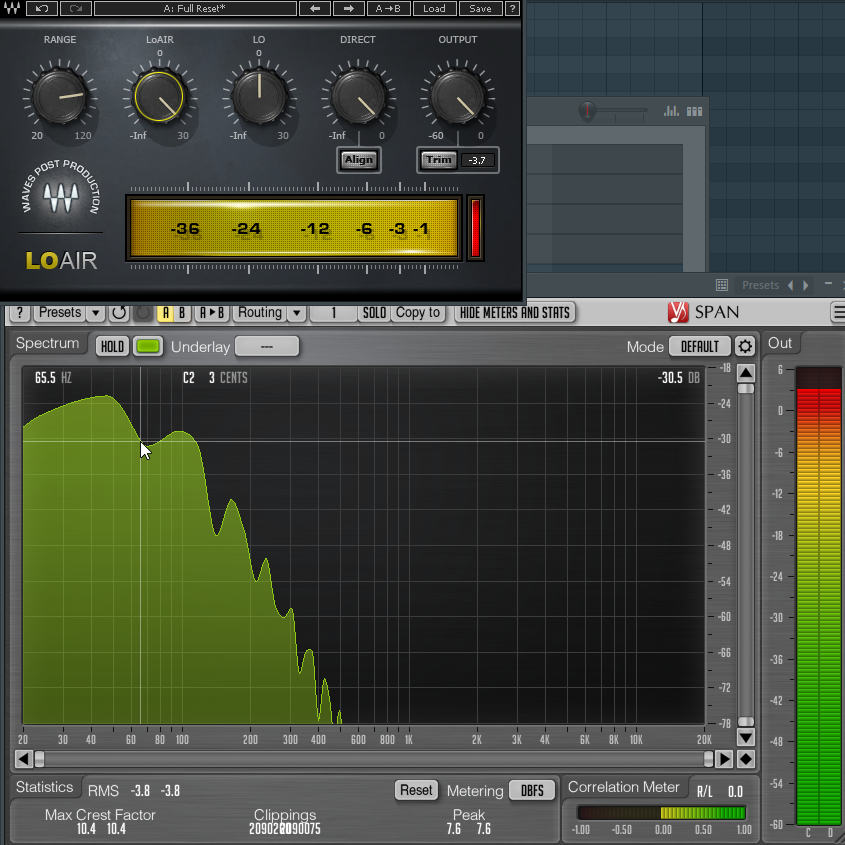The width and height of the screenshot is (845, 845).
Task: Click the Correlation Meter label
Action: [x=624, y=787]
